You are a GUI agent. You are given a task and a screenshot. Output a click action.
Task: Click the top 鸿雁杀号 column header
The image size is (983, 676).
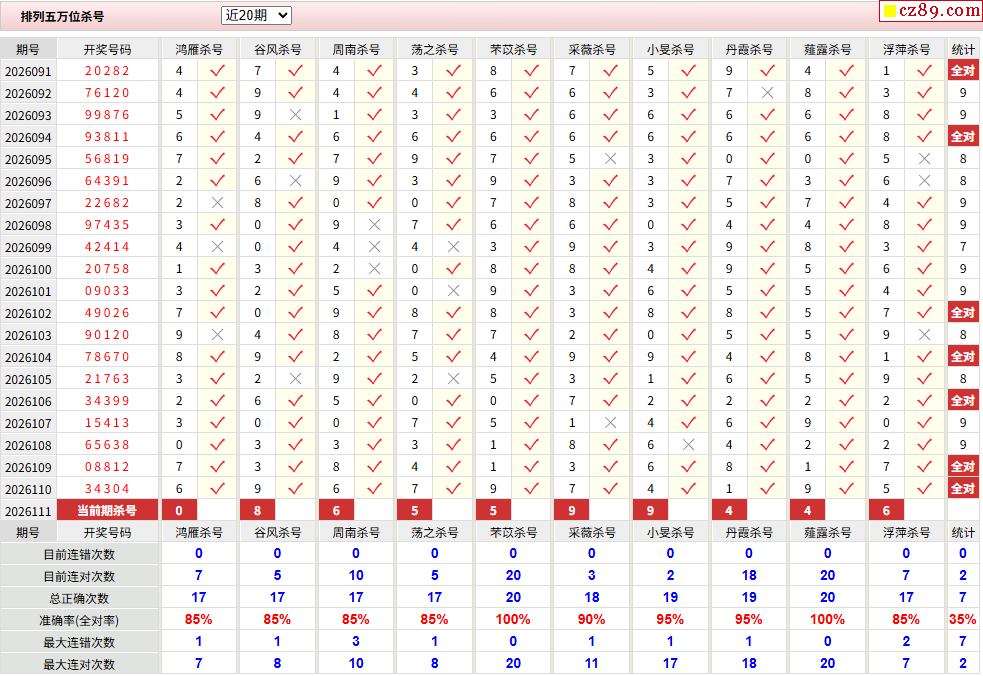tap(199, 50)
